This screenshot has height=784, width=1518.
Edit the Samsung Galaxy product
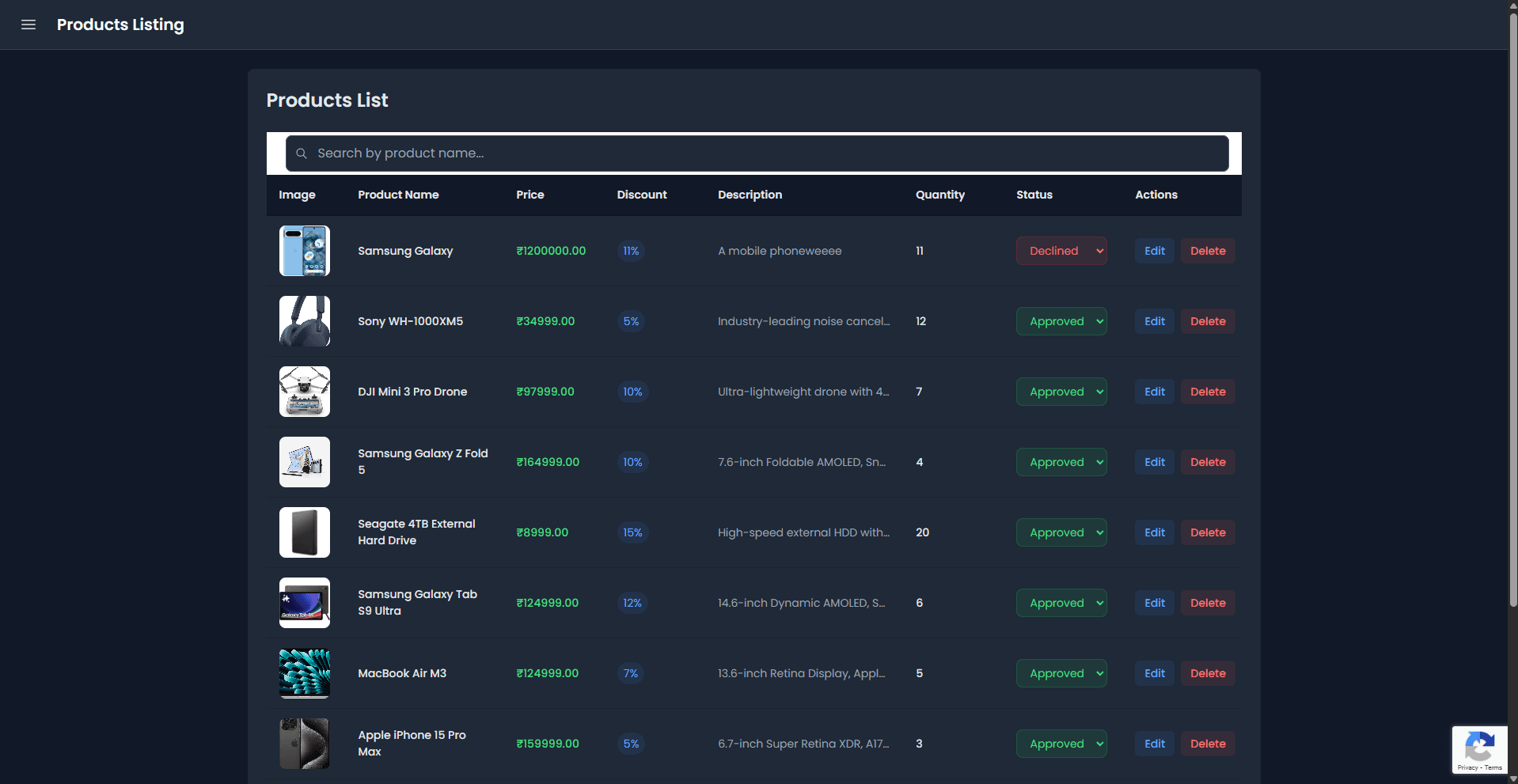1153,250
